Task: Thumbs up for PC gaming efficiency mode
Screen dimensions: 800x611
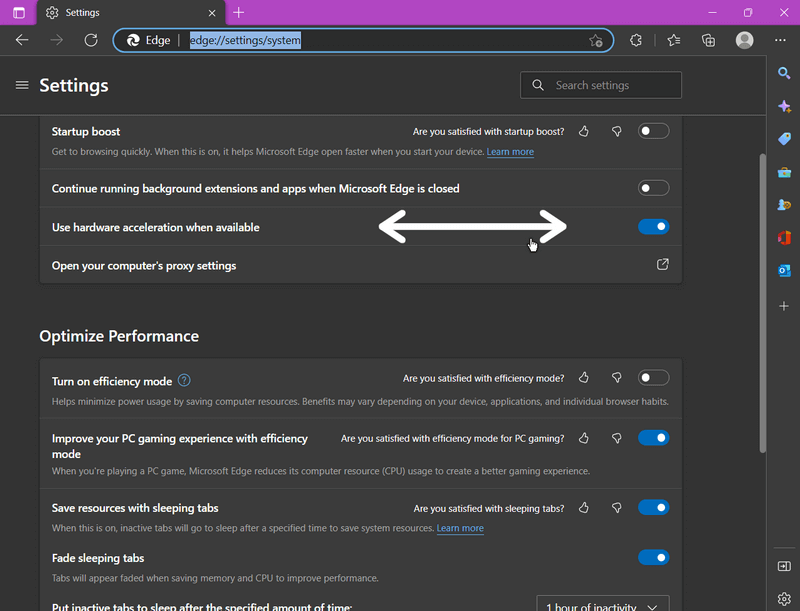Action: [584, 438]
